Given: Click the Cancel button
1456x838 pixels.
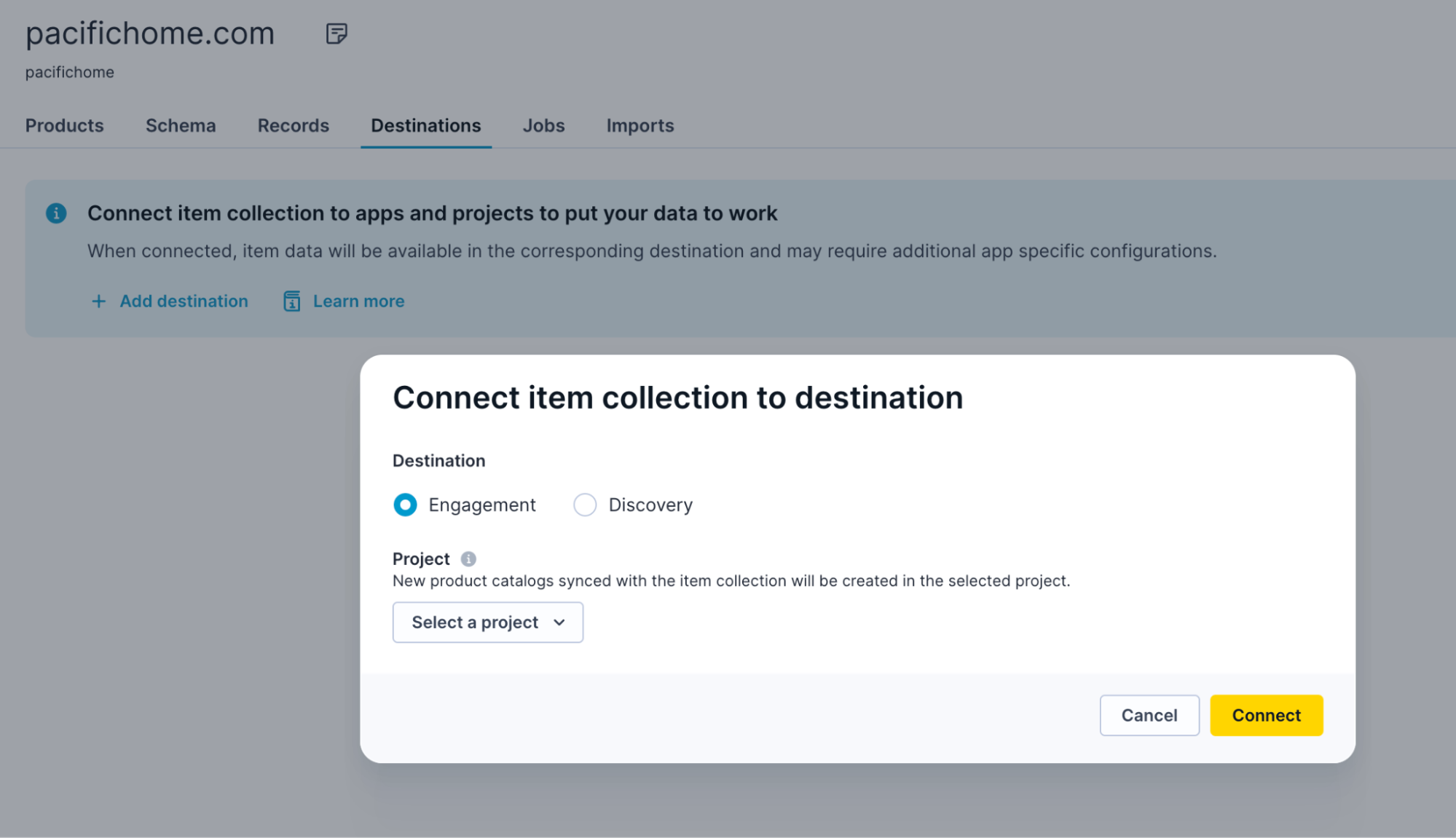Looking at the screenshot, I should pos(1149,715).
